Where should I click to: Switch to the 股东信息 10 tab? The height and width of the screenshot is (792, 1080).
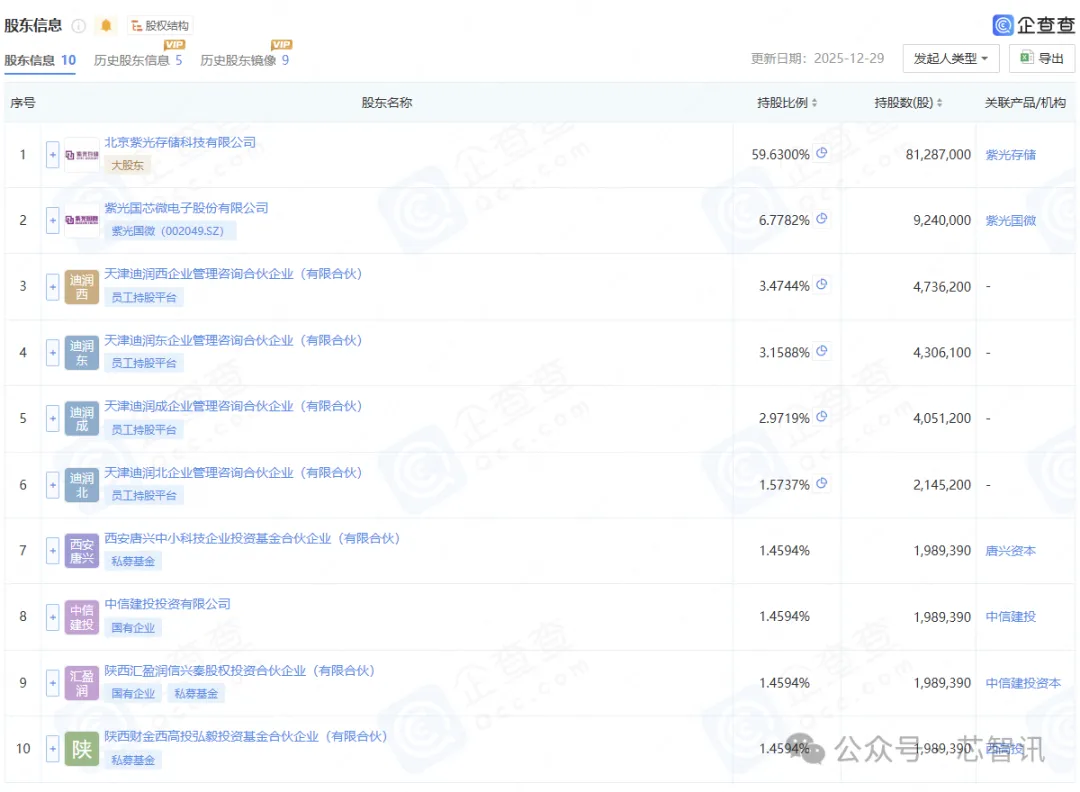click(40, 60)
